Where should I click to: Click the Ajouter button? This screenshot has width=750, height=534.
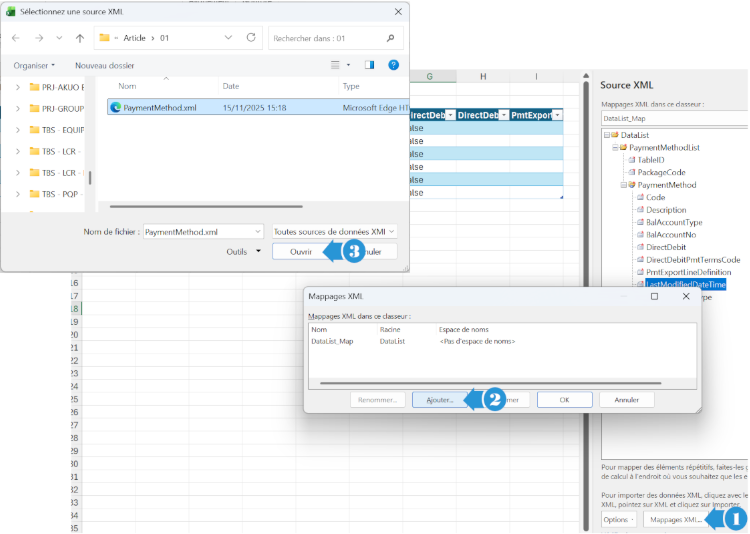pos(440,399)
